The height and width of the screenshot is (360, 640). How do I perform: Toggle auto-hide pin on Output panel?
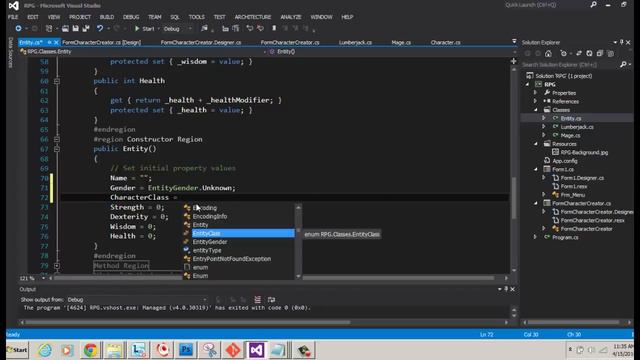click(x=506, y=289)
